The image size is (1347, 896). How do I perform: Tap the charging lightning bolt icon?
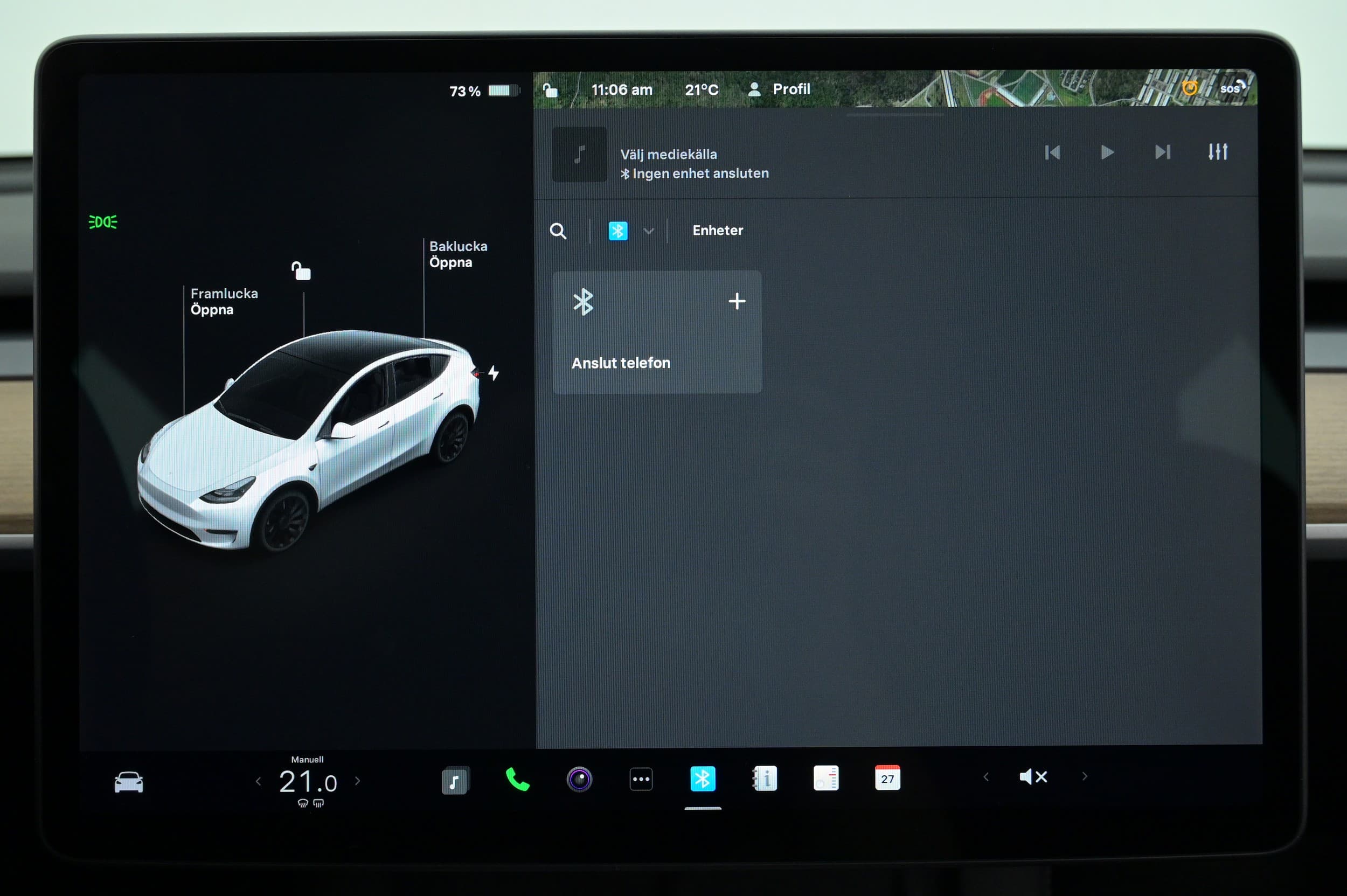click(x=493, y=373)
